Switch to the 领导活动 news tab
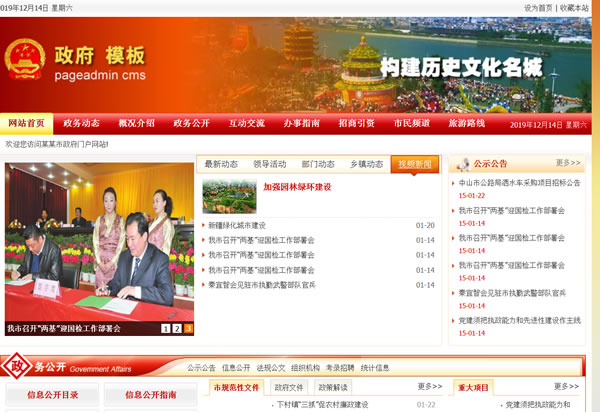 point(269,164)
